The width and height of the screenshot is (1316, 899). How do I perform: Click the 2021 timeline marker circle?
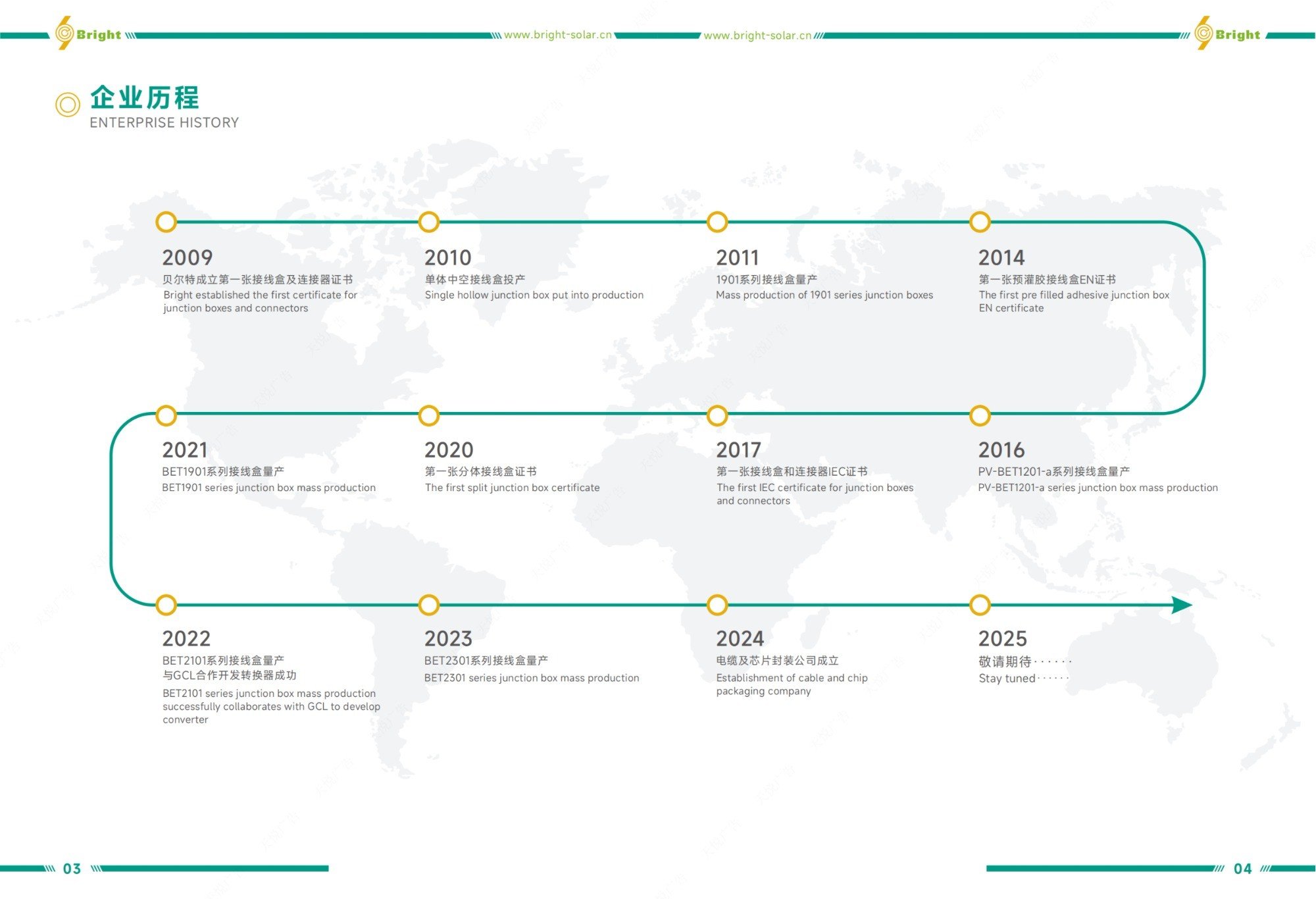coord(166,415)
